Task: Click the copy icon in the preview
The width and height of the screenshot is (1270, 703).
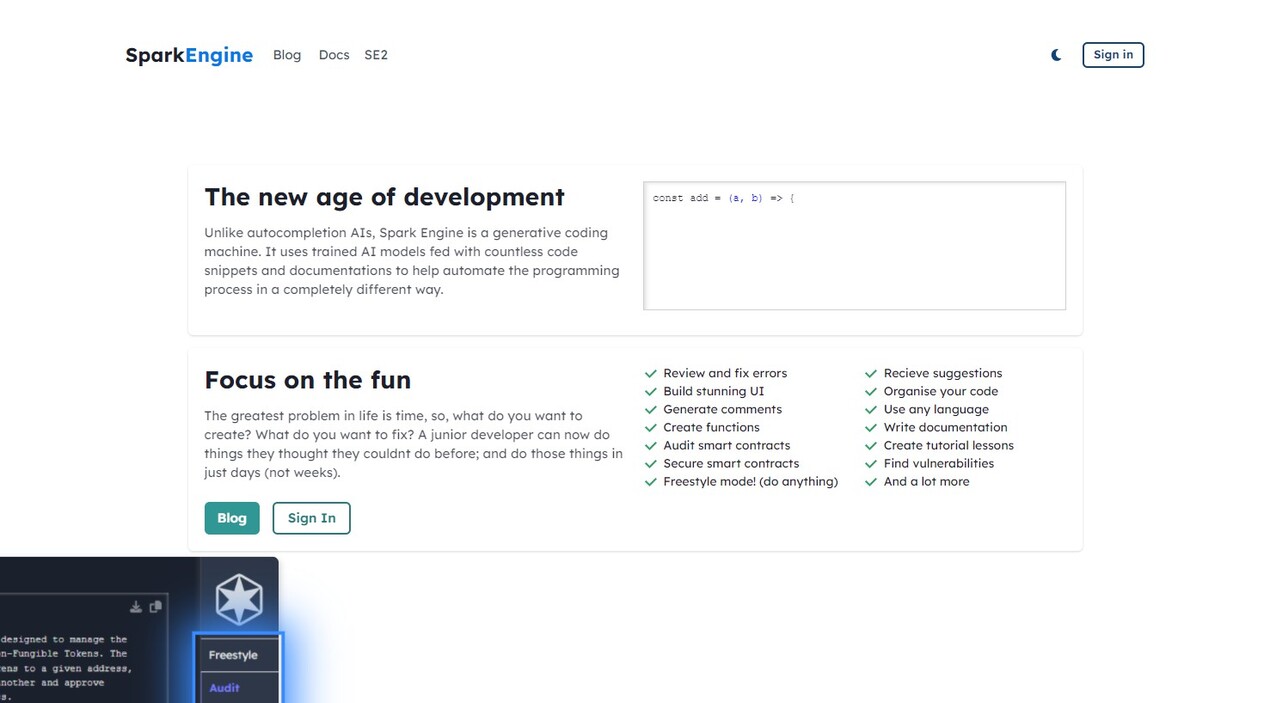Action: (155, 607)
